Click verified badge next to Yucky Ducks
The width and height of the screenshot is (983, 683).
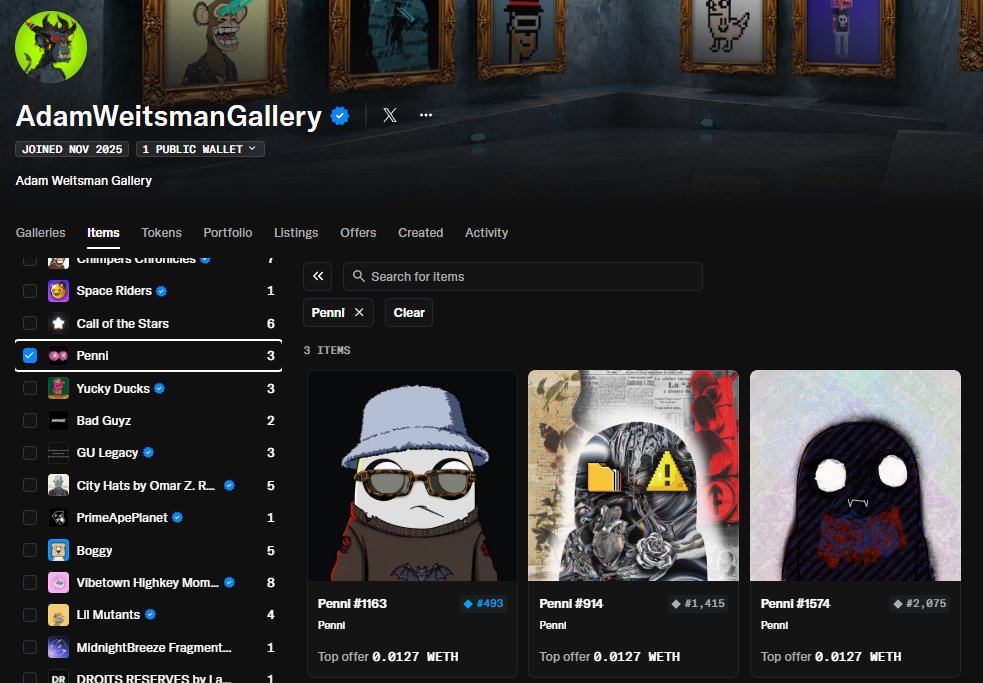(159, 388)
